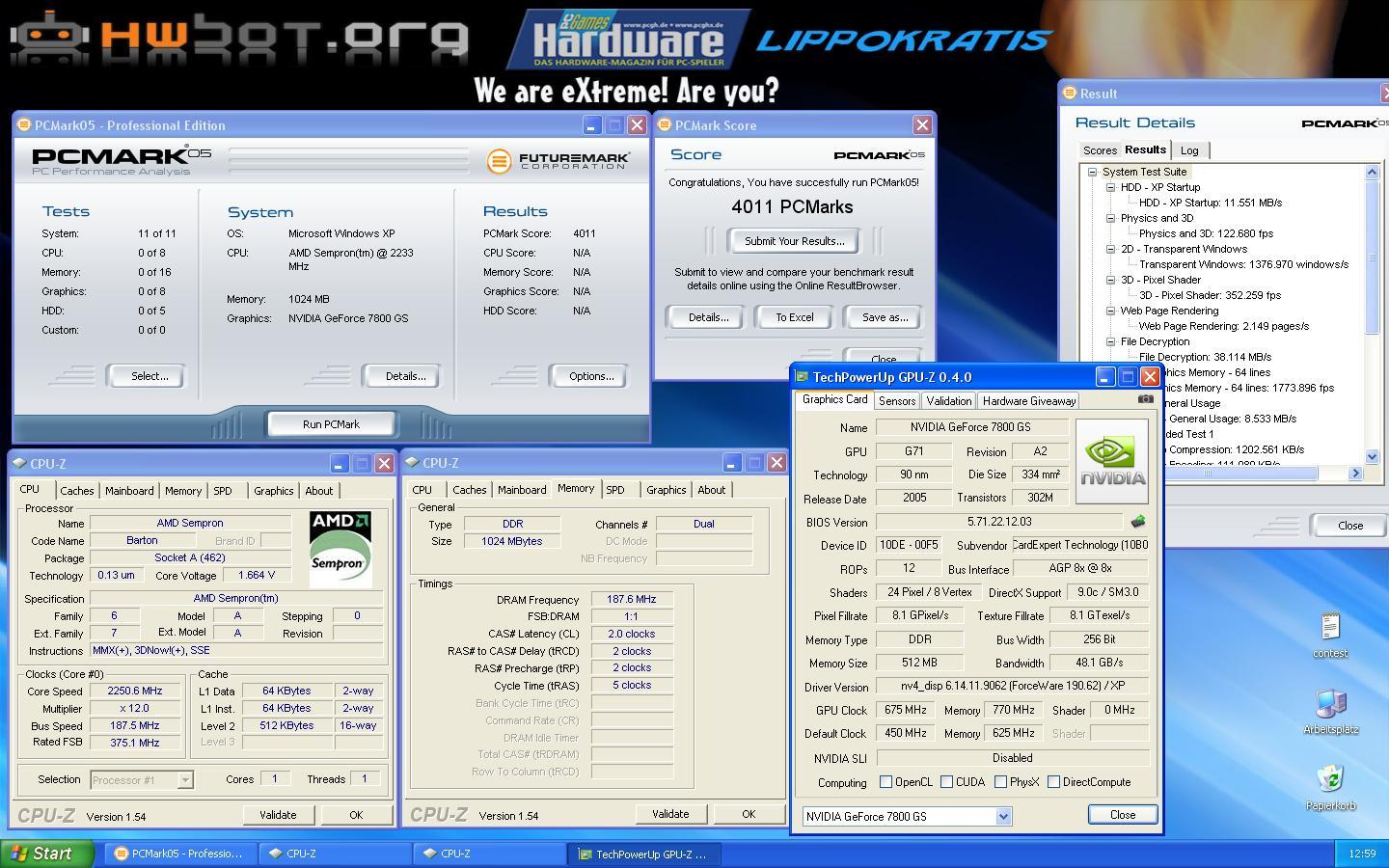1389x868 pixels.
Task: Switch to TechPowerUp GPU-Z taskbar item
Action: [x=645, y=854]
